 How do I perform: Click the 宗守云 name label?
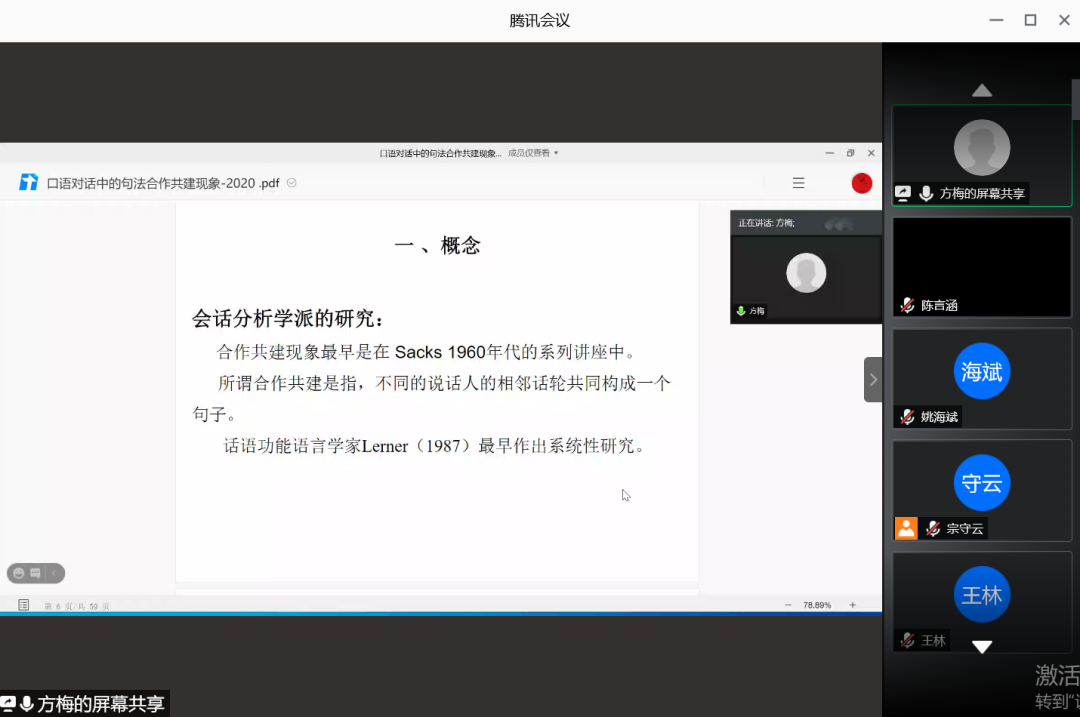[x=965, y=528]
